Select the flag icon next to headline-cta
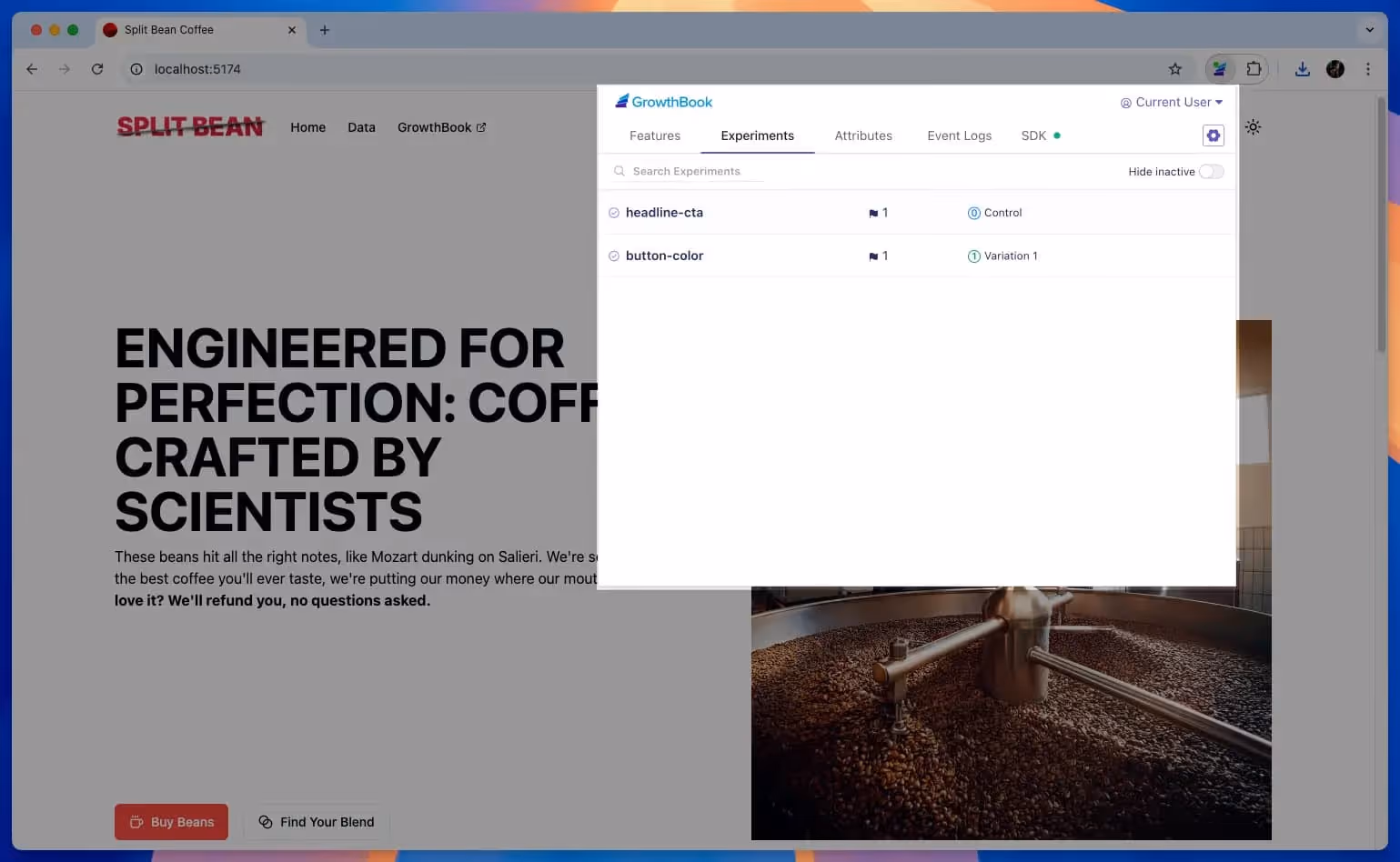 pyautogui.click(x=871, y=212)
